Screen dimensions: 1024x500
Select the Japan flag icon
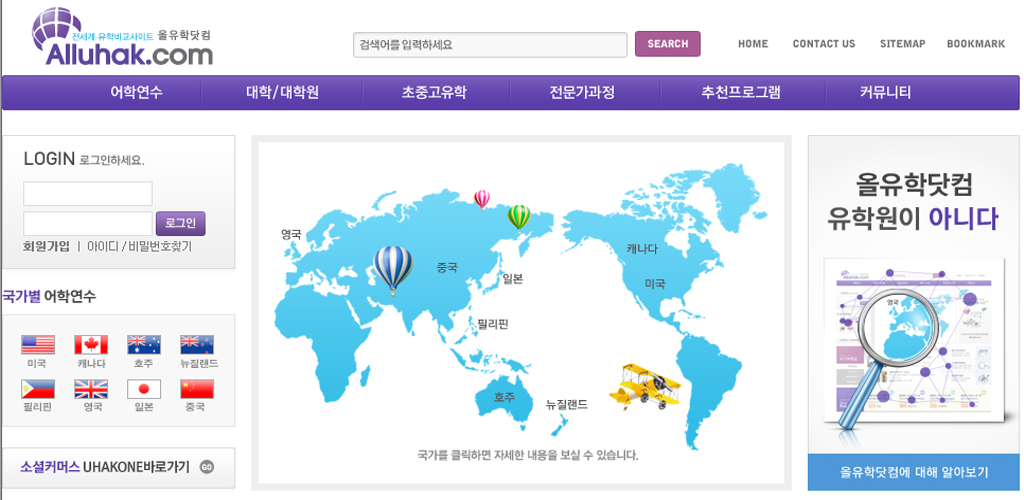point(144,389)
